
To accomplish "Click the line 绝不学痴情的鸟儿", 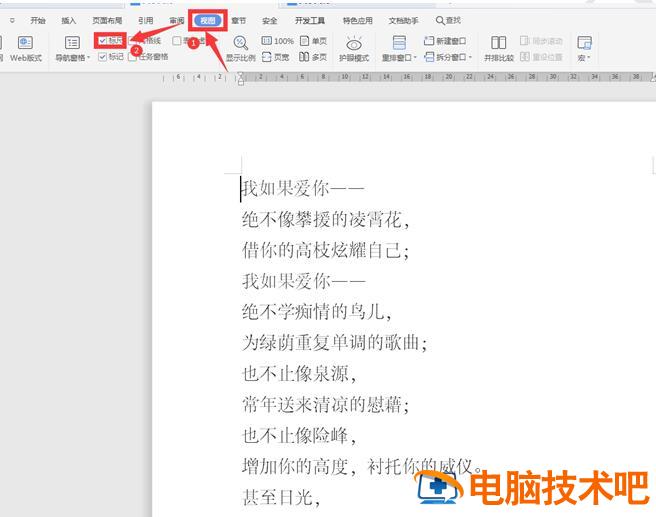I will point(317,312).
